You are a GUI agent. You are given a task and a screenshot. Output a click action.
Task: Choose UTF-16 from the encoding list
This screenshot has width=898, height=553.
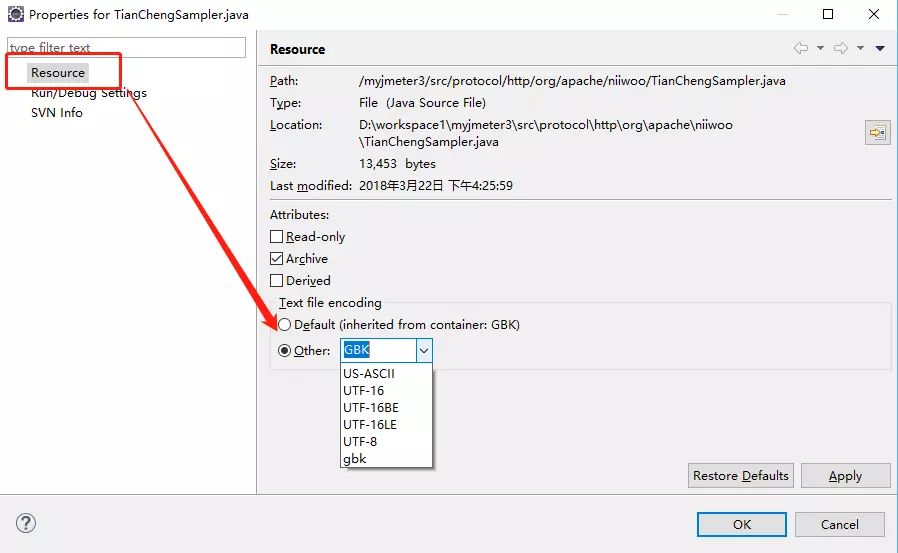(x=386, y=390)
